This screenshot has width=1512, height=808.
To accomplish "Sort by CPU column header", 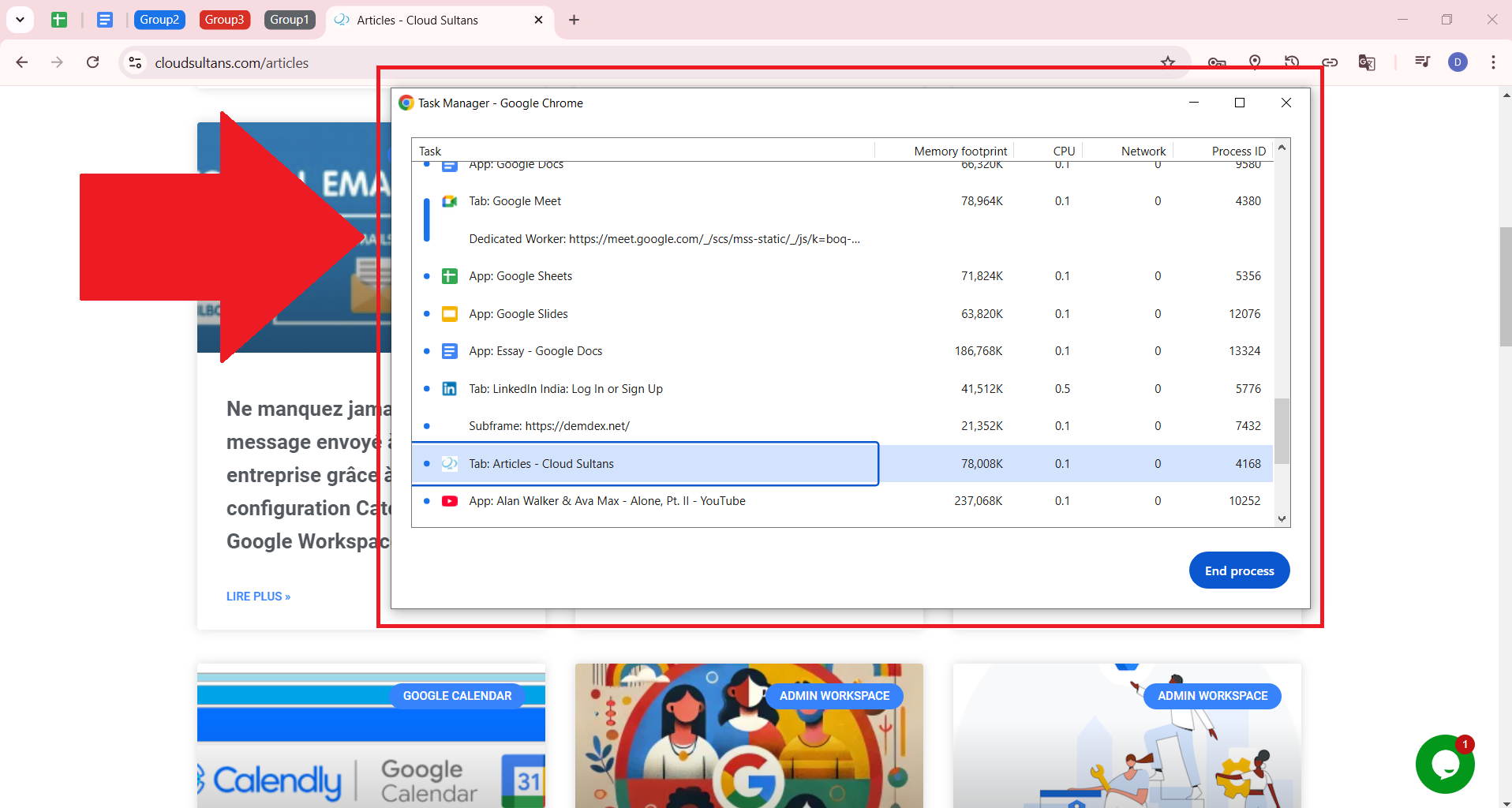I will (x=1048, y=151).
